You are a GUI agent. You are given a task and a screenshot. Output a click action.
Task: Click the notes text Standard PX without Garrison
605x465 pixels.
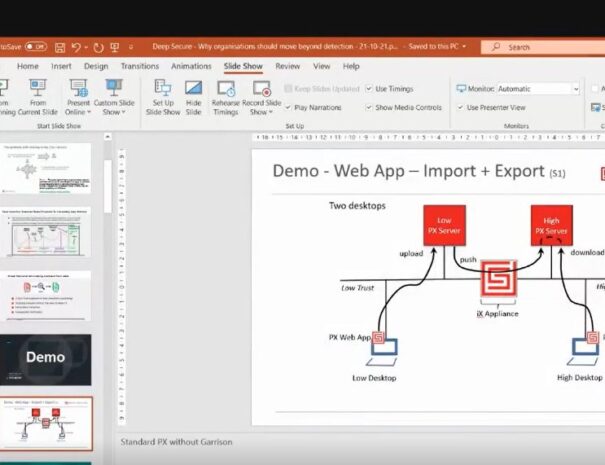[x=176, y=442]
